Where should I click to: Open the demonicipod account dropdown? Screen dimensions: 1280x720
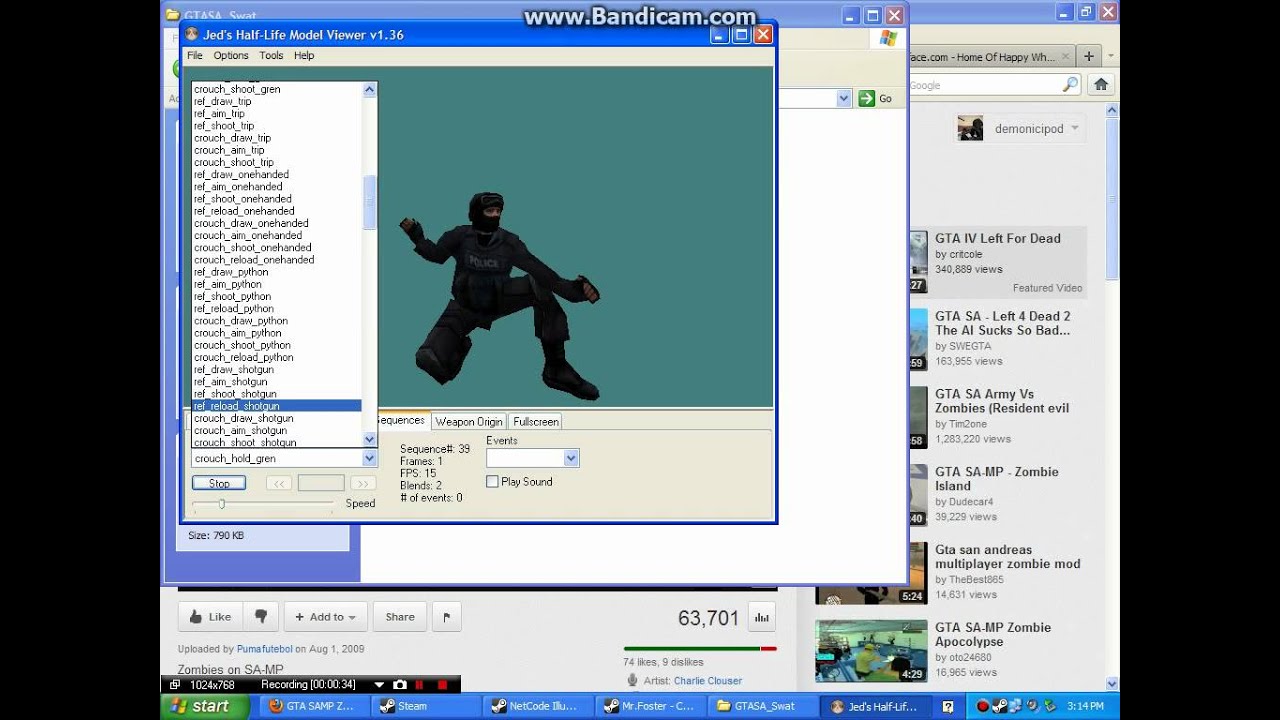pyautogui.click(x=1075, y=128)
